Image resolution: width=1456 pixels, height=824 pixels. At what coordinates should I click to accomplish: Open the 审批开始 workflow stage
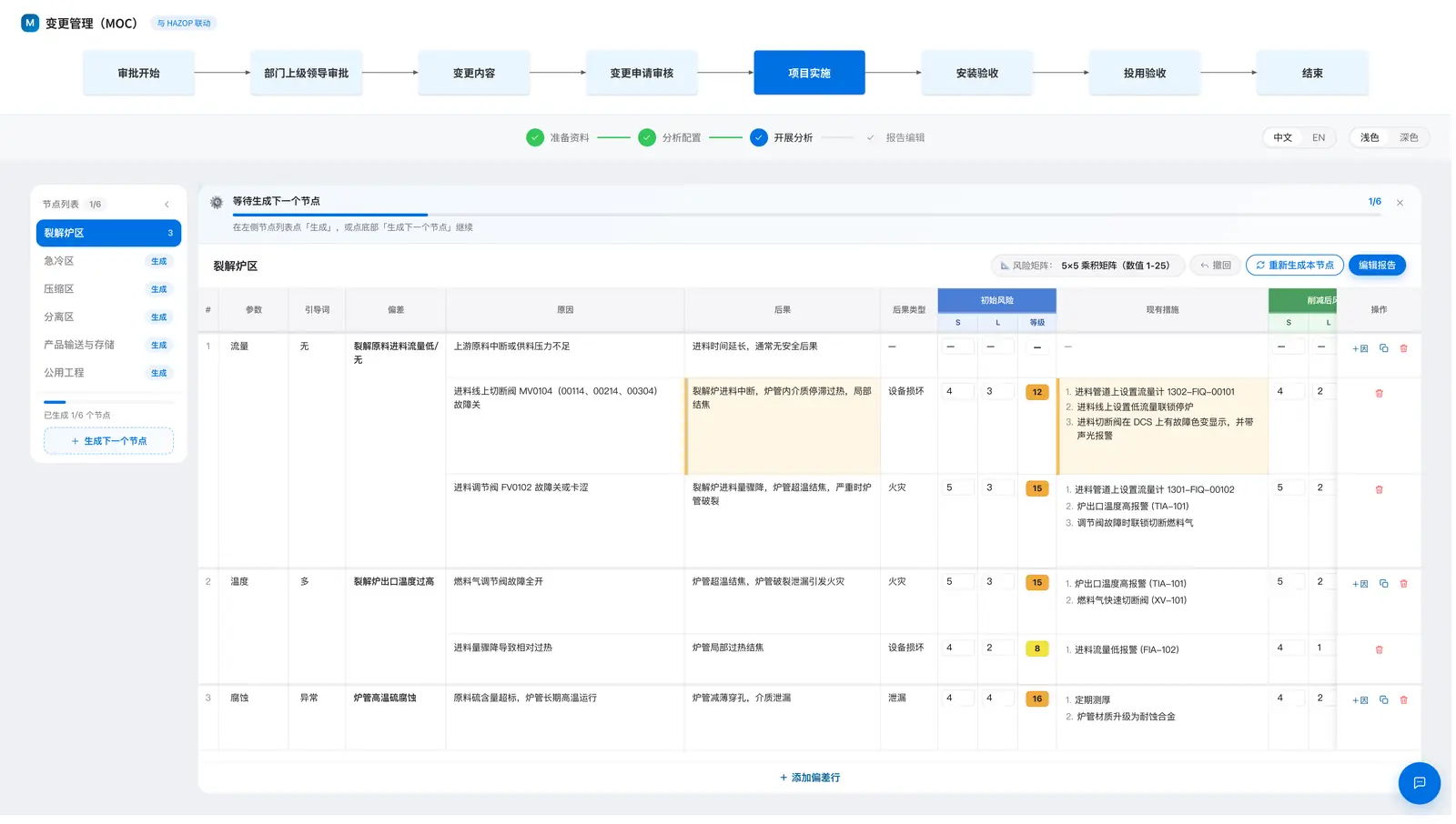138,73
